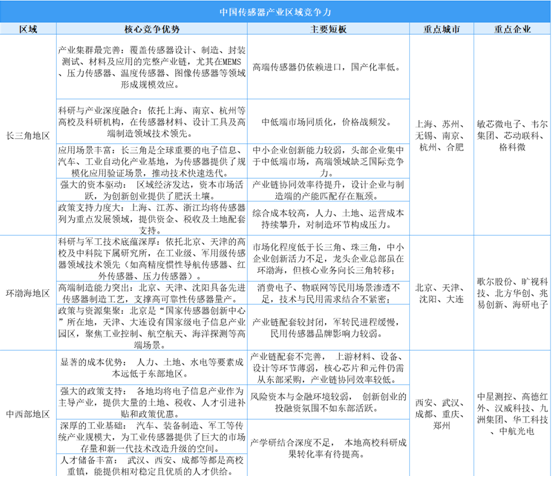The image size is (554, 477).
Task: Click the cell starting 显著的成本优势
Action: tap(152, 368)
